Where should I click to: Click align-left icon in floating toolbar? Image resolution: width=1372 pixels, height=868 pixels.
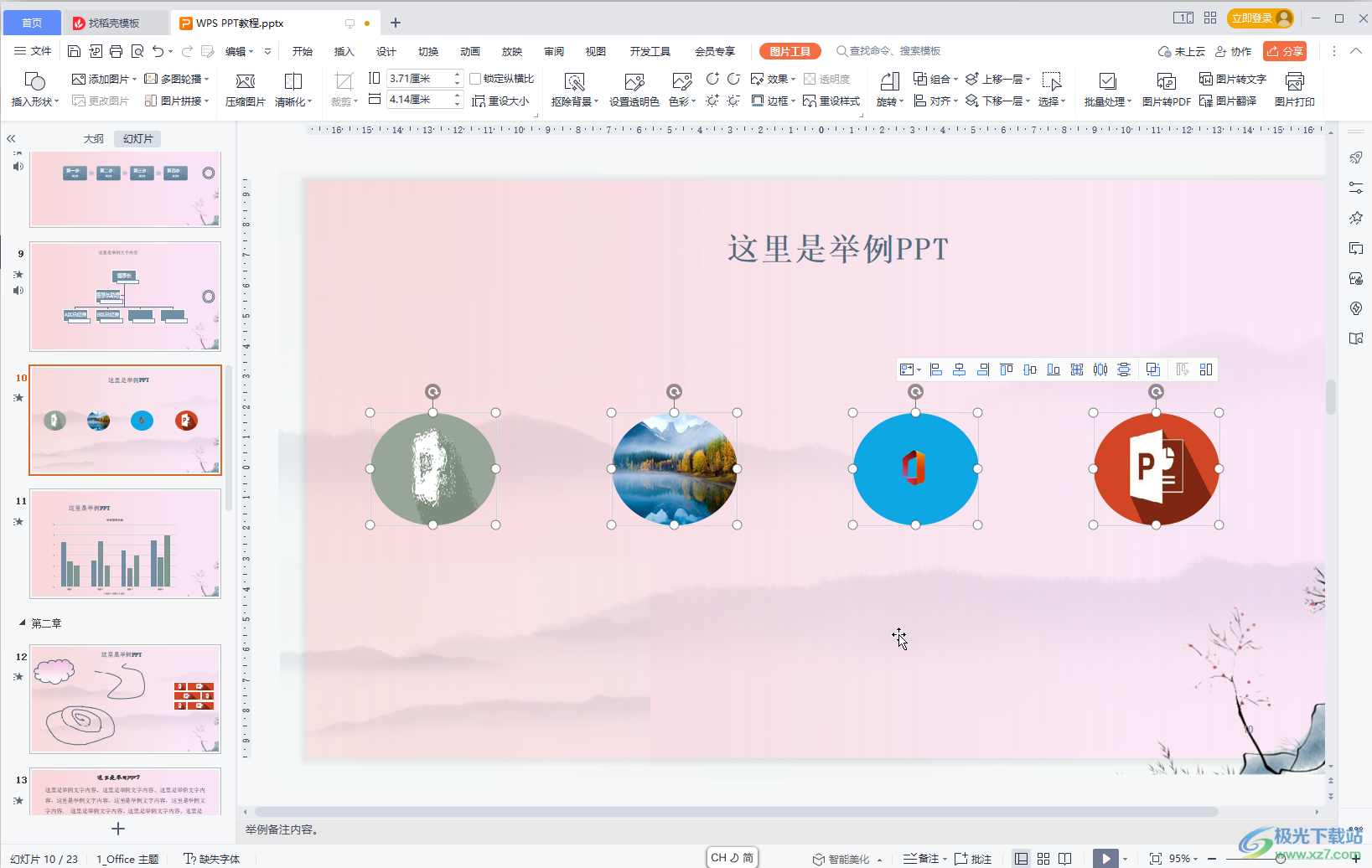tap(936, 369)
